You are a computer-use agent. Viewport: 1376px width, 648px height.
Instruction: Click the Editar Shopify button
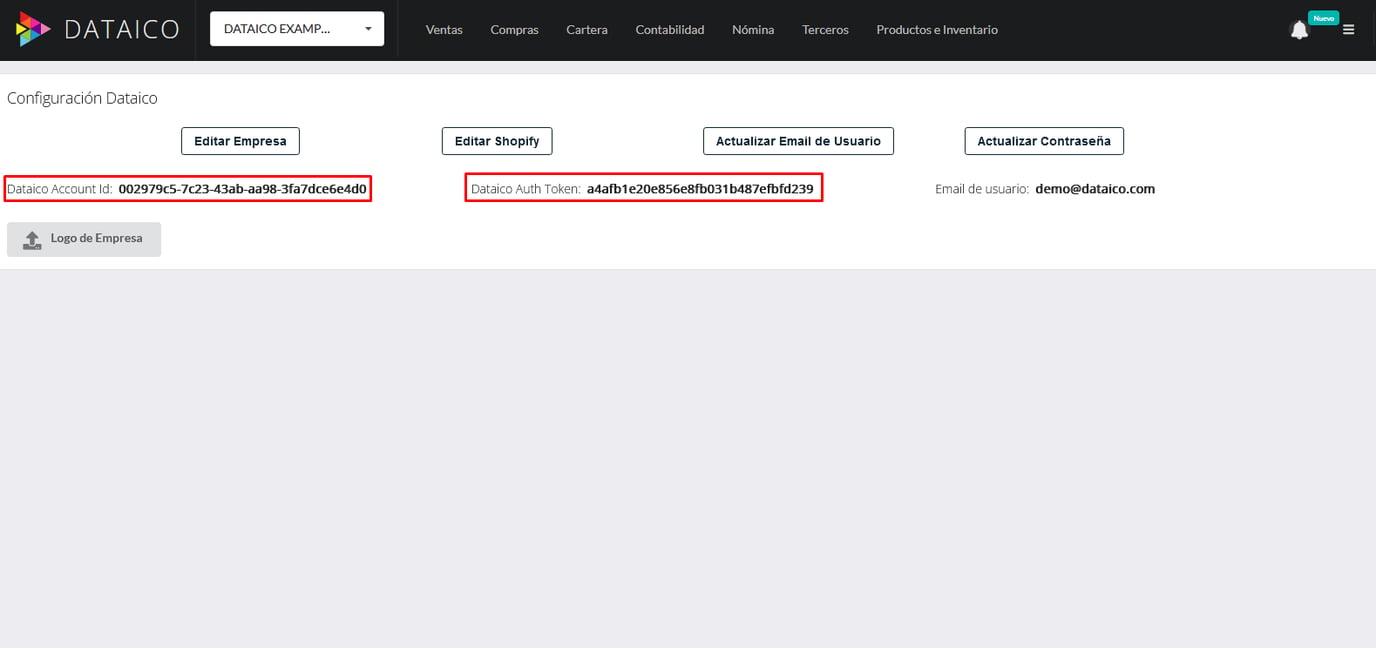click(x=496, y=141)
